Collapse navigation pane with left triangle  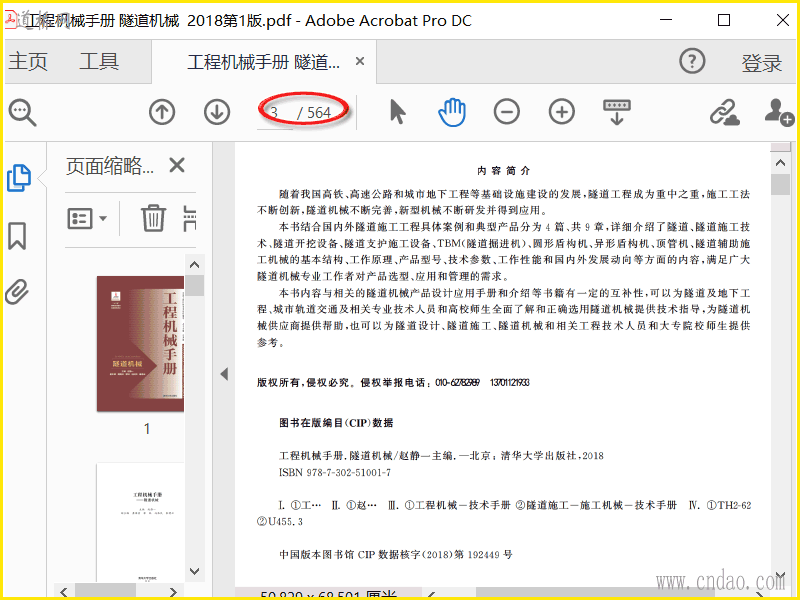(x=224, y=374)
